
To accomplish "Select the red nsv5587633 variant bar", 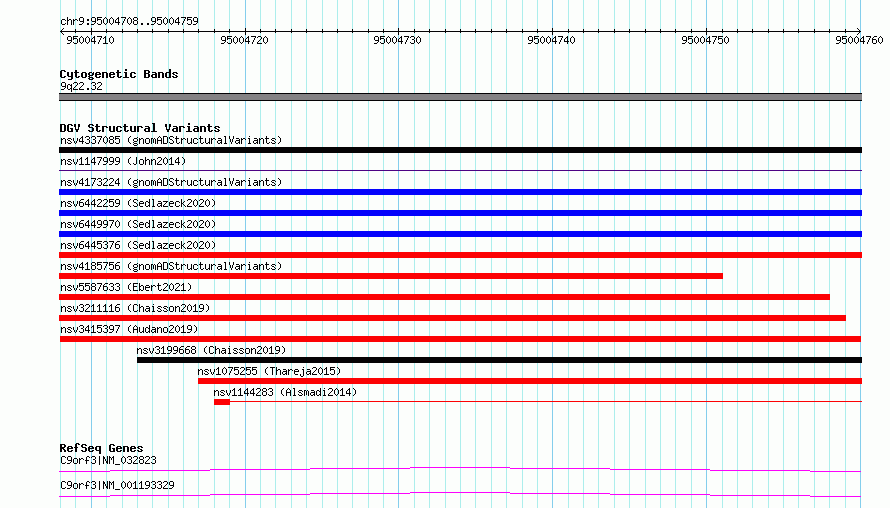I will tap(444, 297).
